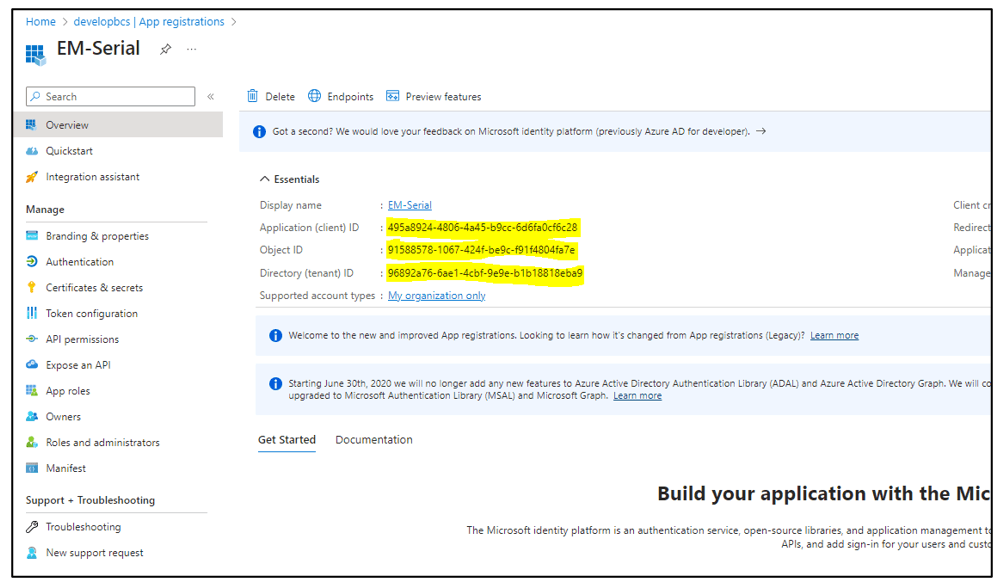Open Integration assistant page

click(x=92, y=177)
